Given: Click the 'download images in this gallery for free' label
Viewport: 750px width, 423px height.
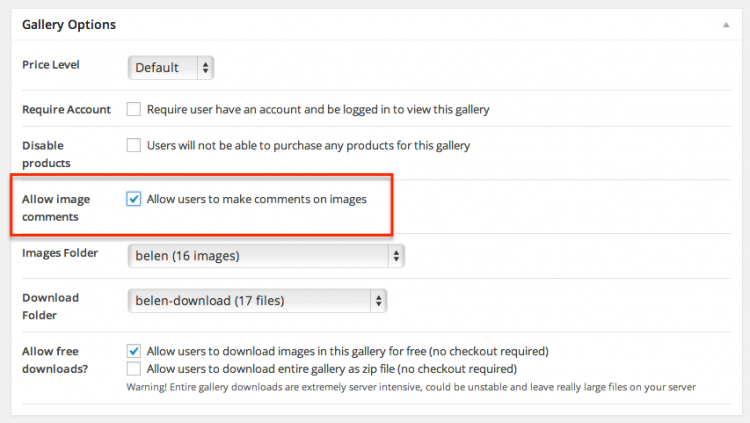Looking at the screenshot, I should [x=348, y=351].
